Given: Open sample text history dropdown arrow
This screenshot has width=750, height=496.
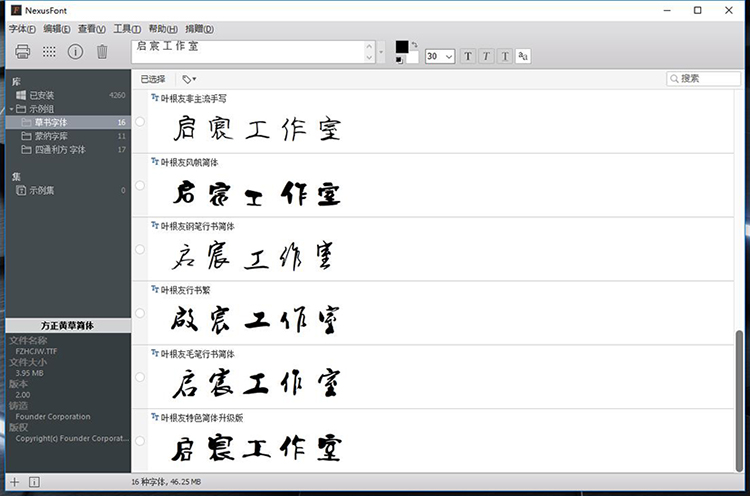Looking at the screenshot, I should tap(381, 52).
